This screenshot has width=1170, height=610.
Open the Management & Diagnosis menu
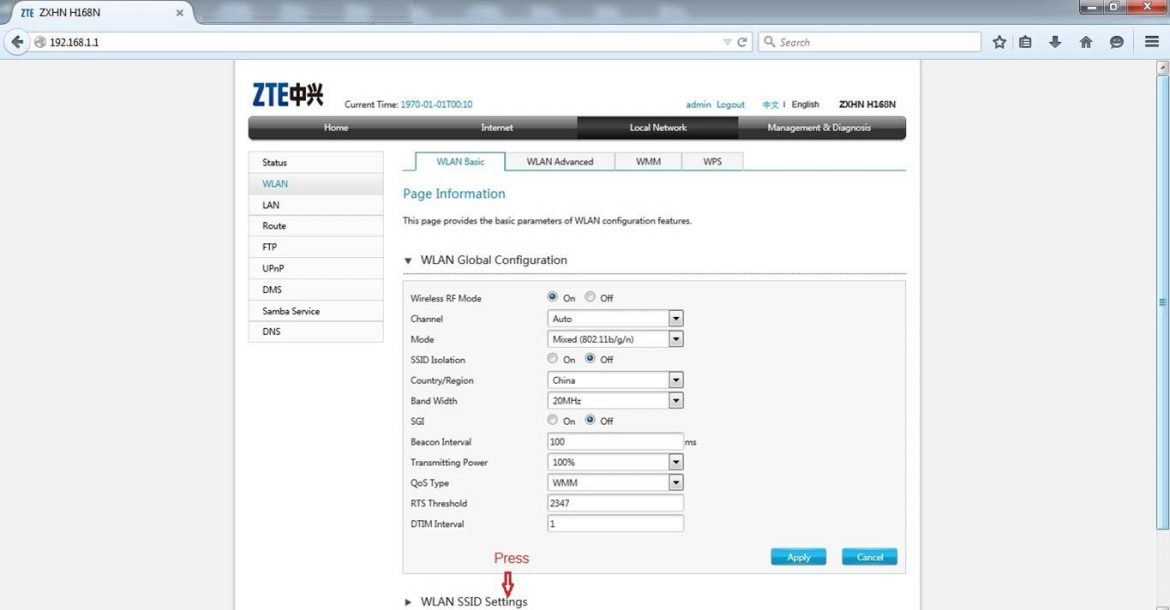(x=819, y=128)
